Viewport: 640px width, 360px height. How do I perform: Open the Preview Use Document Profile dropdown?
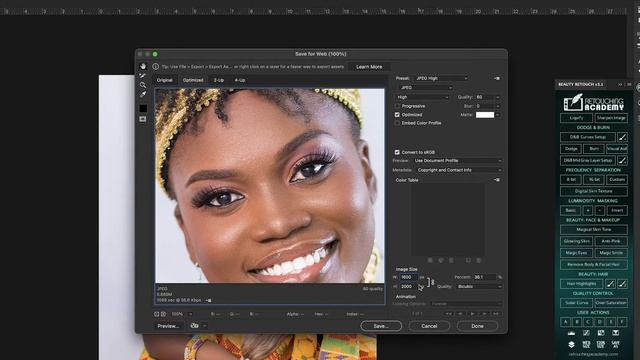pos(457,160)
